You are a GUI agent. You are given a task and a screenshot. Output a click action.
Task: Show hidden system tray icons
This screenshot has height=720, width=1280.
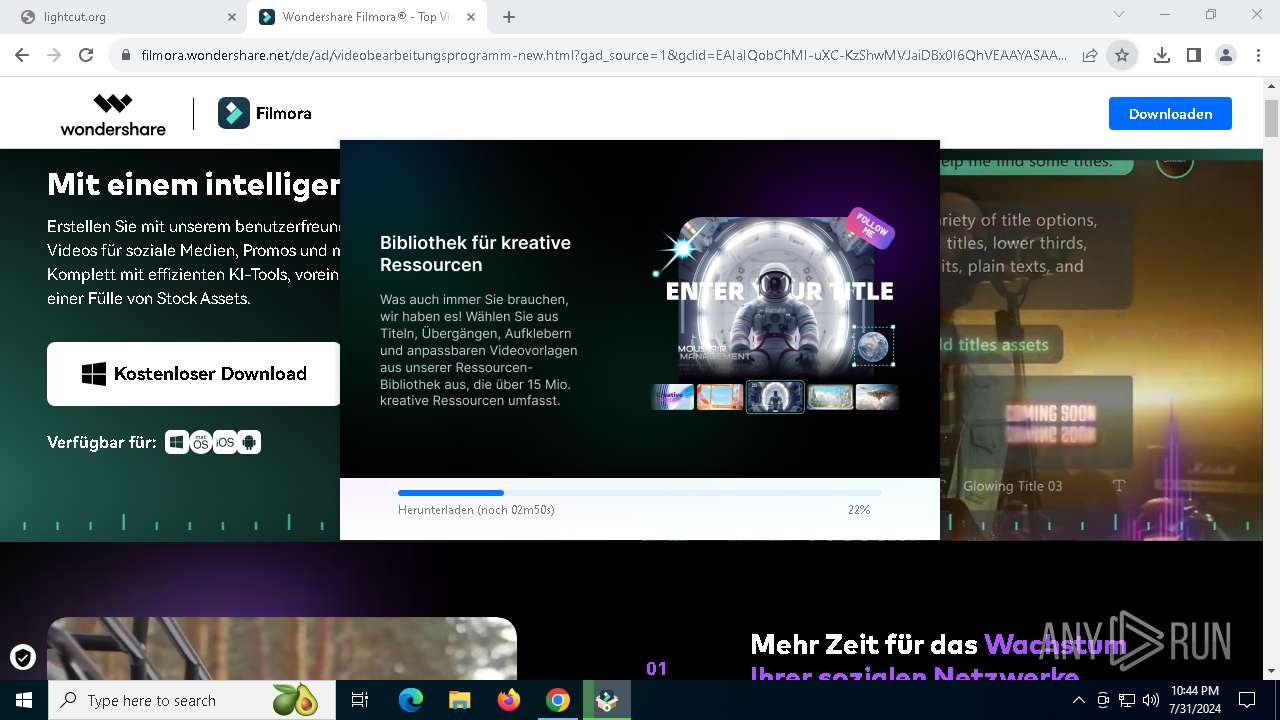pos(1079,700)
